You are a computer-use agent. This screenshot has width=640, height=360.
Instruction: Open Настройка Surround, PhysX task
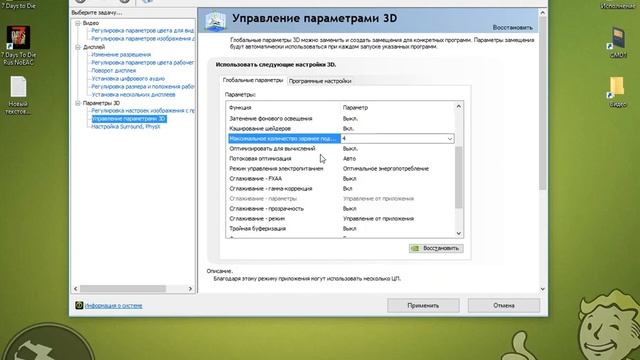pyautogui.click(x=125, y=127)
